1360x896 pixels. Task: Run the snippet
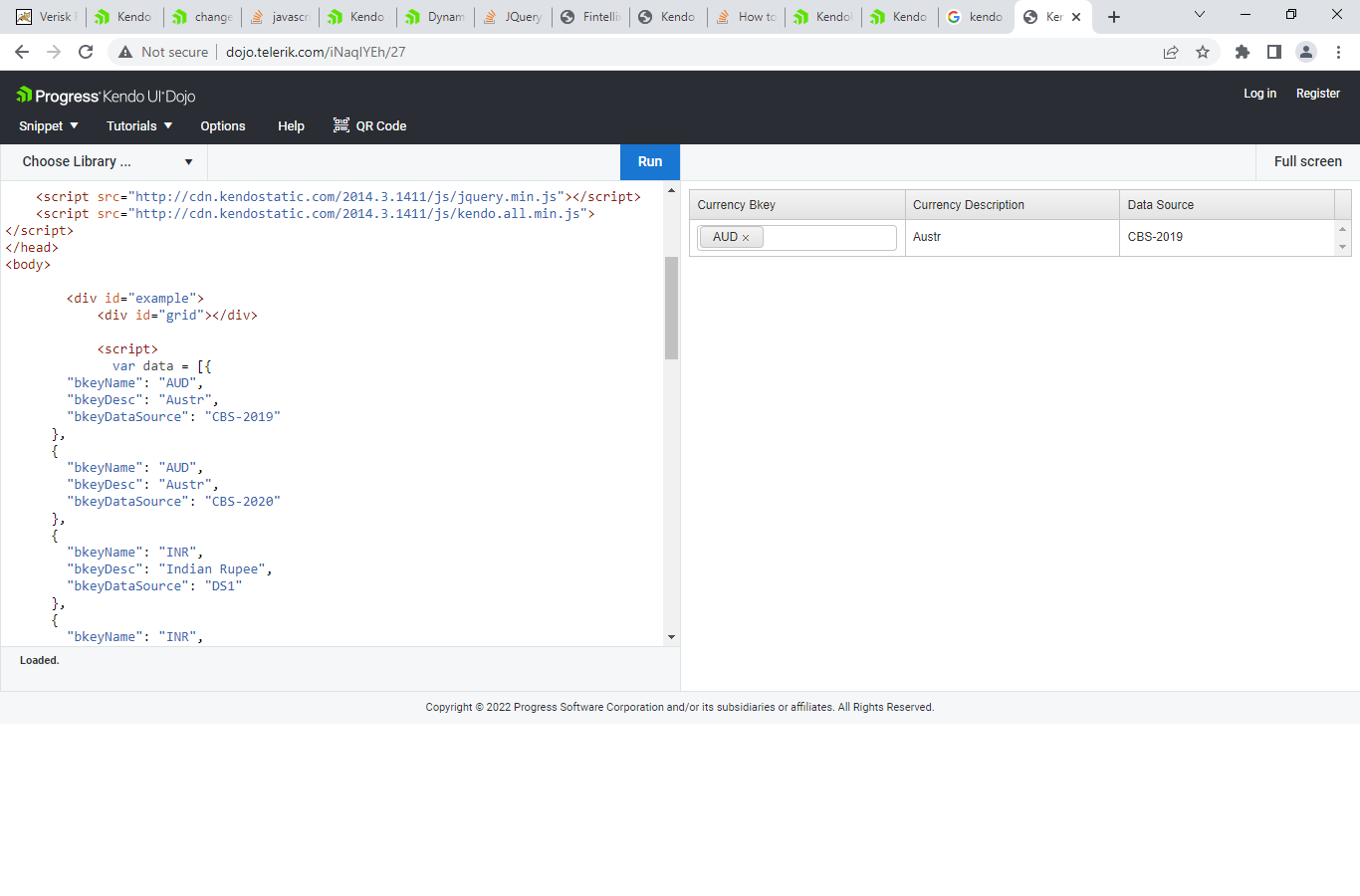650,161
